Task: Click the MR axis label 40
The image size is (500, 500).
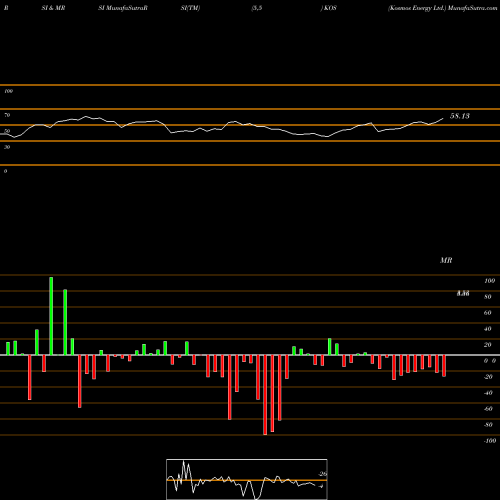Action: click(488, 329)
